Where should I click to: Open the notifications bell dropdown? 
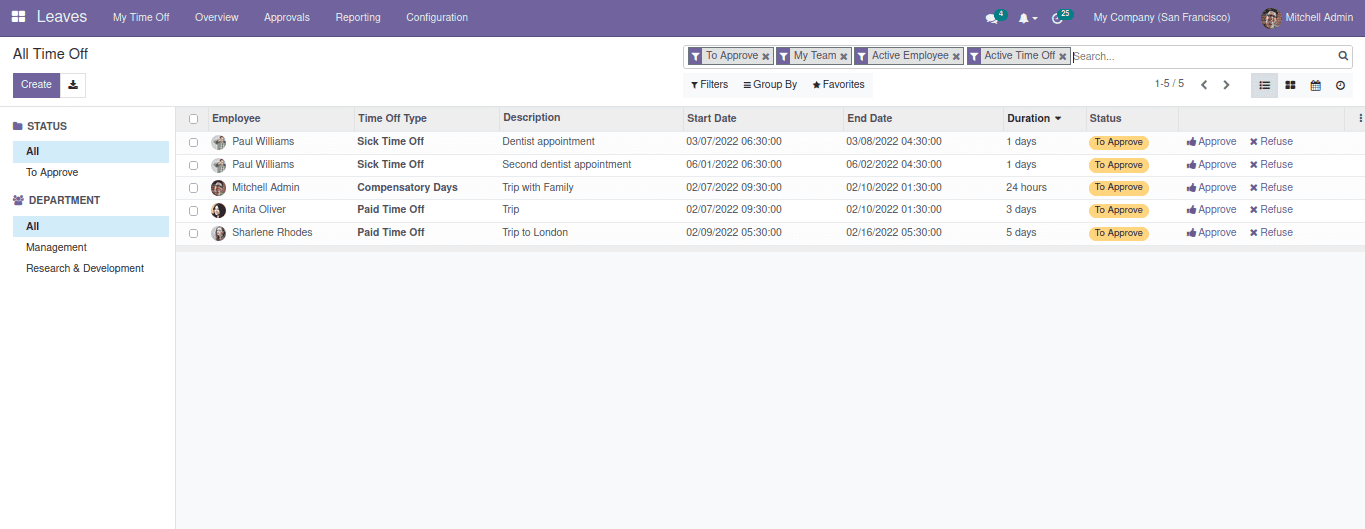1026,18
